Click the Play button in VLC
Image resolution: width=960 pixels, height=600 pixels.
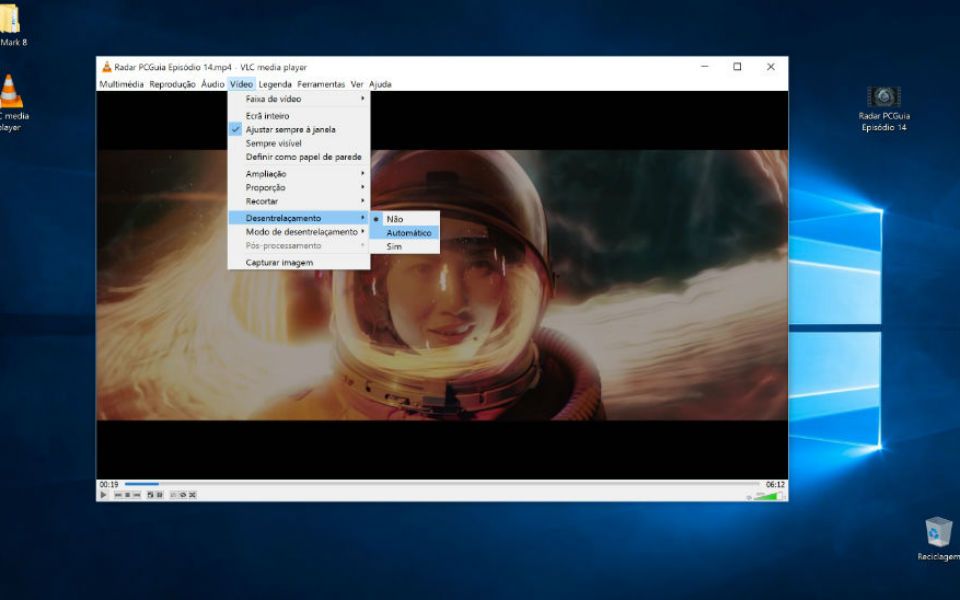(103, 495)
